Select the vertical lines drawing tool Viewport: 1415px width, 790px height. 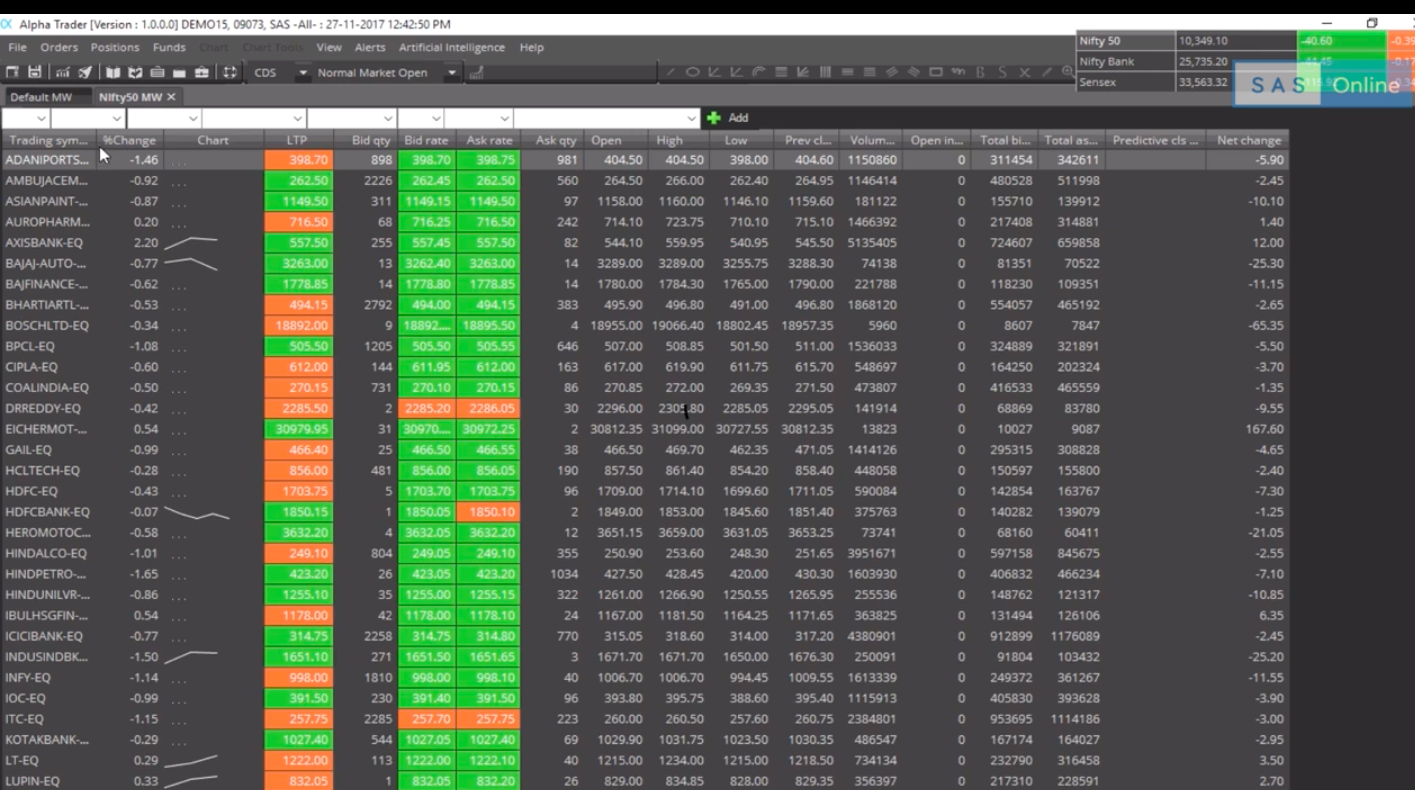825,72
